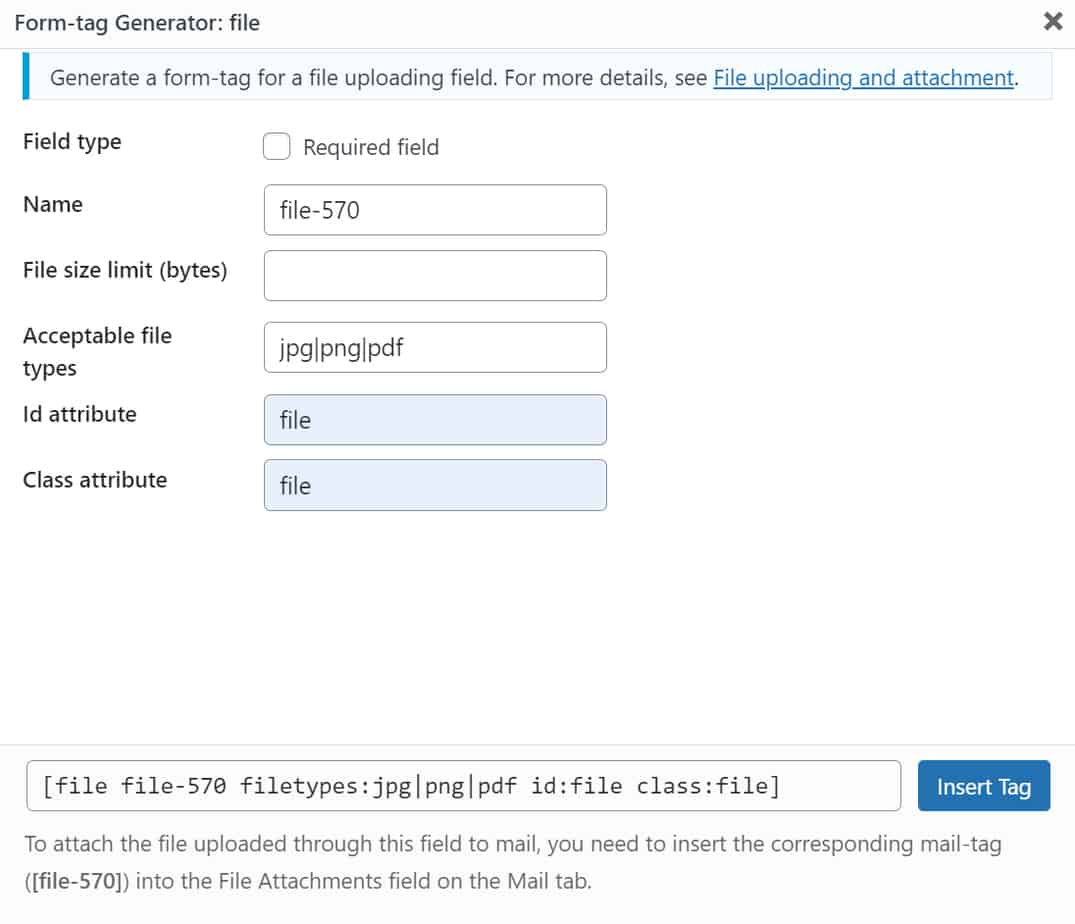The image size is (1075, 924).
Task: Close the Form-tag Generator dialog
Action: click(x=1052, y=21)
